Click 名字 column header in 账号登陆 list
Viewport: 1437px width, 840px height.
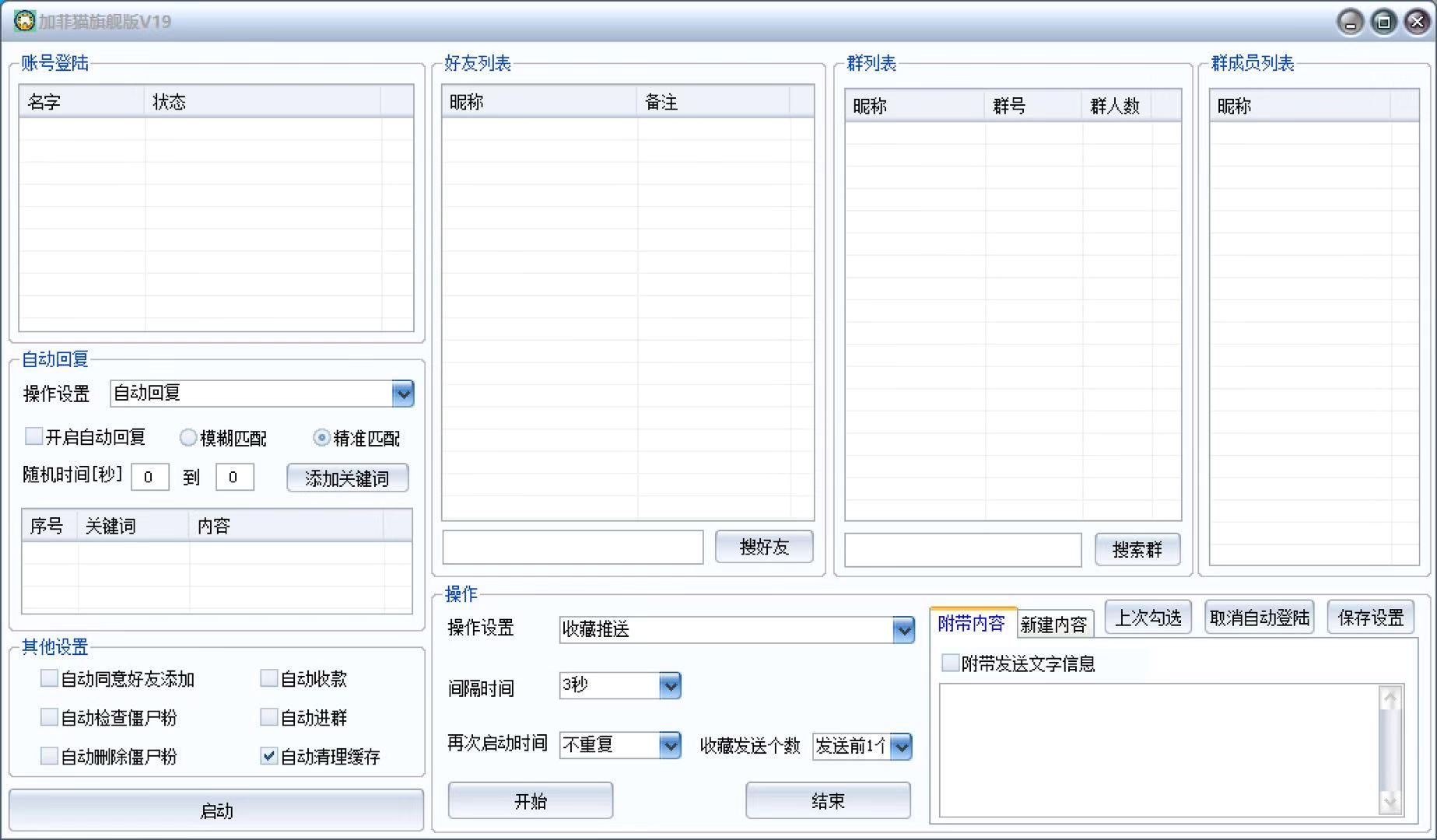[82, 102]
